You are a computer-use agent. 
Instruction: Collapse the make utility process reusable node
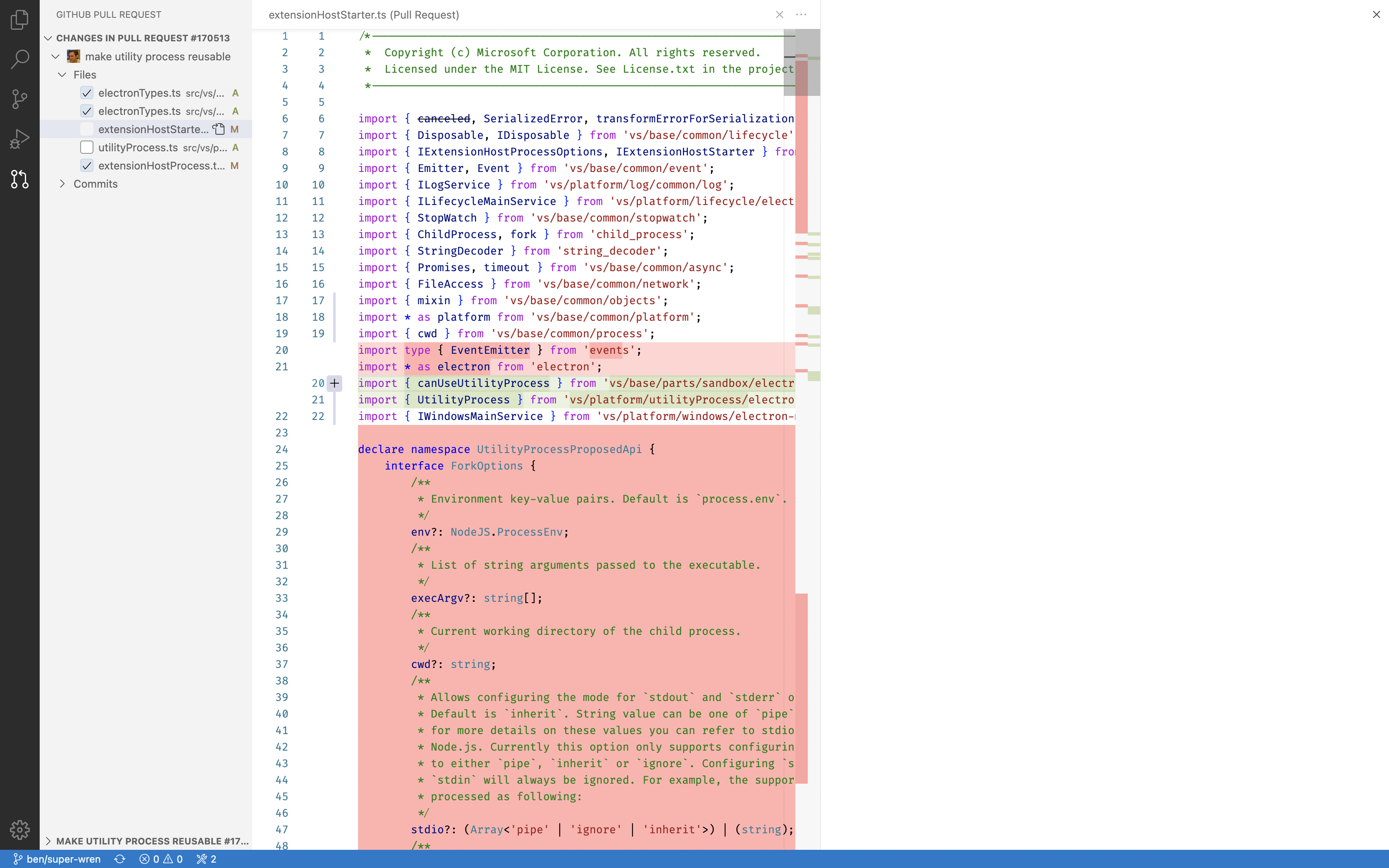click(55, 56)
